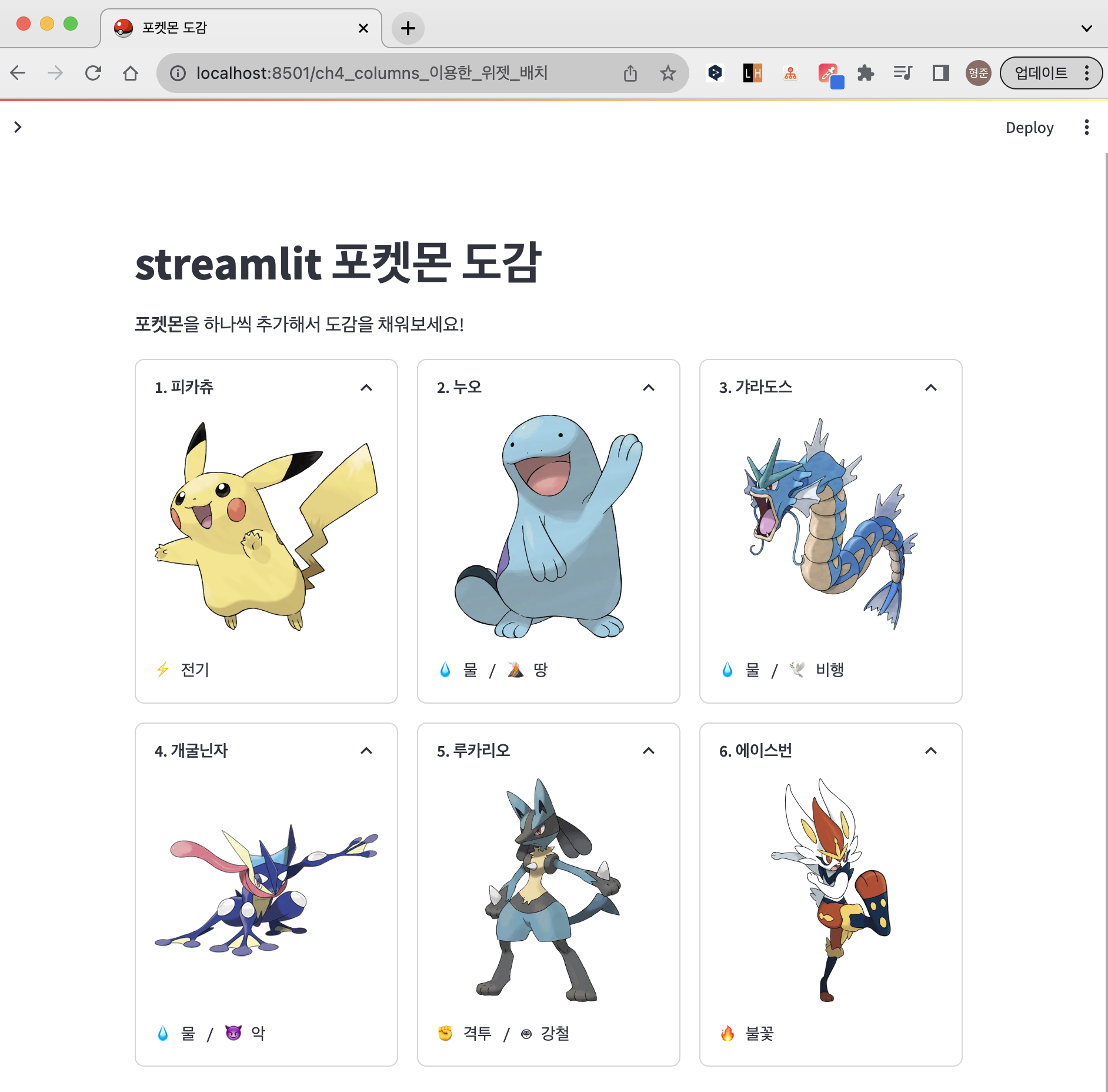Click the Cinderace (에이스번) image
Screen dimensions: 1108x1092
coord(831,889)
